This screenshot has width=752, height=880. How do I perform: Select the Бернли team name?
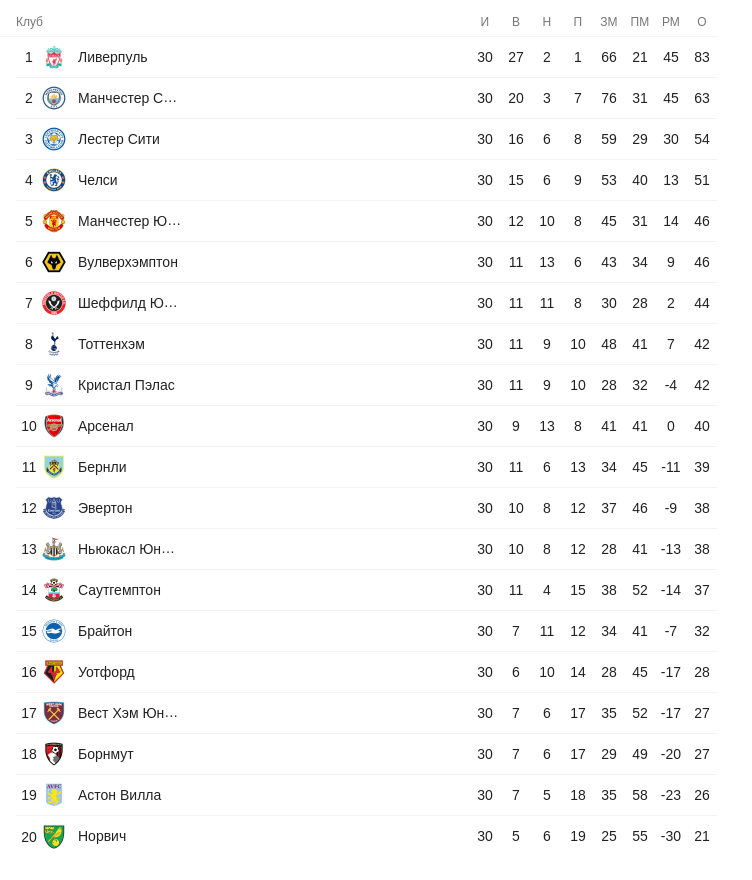tap(102, 467)
